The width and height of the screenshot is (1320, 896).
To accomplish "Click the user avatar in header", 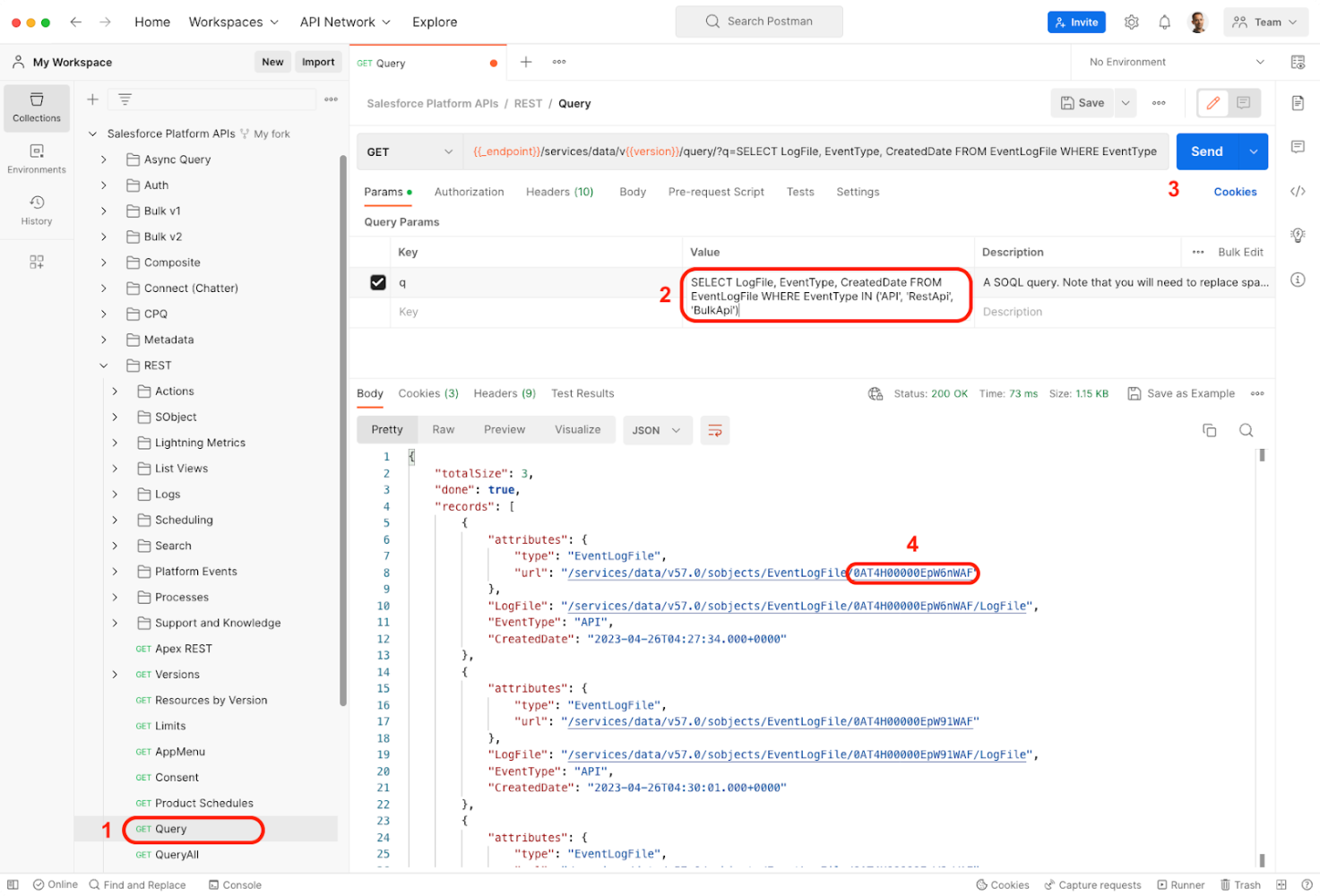I will [1198, 22].
